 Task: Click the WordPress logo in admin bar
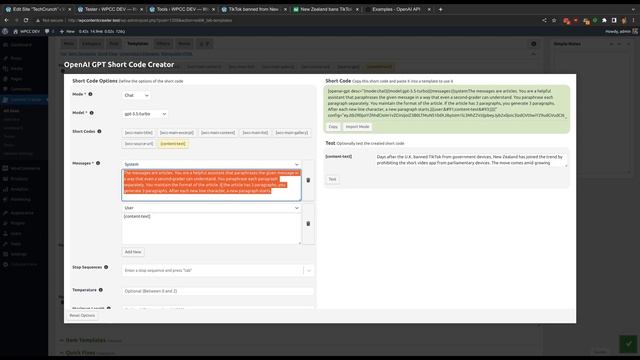pyautogui.click(x=5, y=31)
